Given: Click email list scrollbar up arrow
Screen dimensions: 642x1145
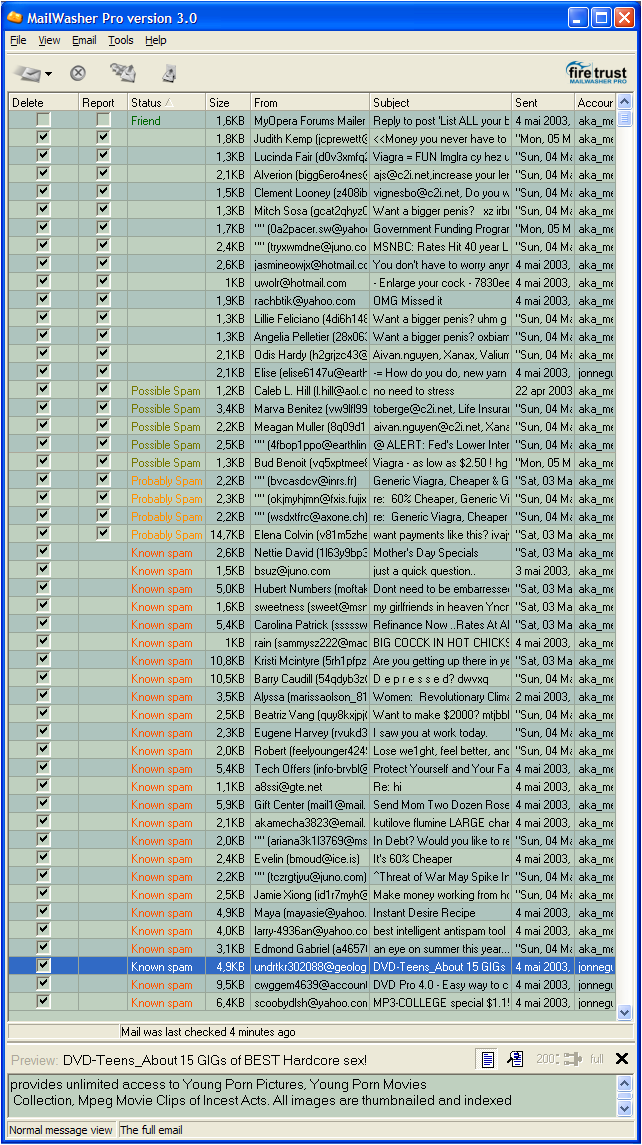Looking at the screenshot, I should tap(624, 102).
